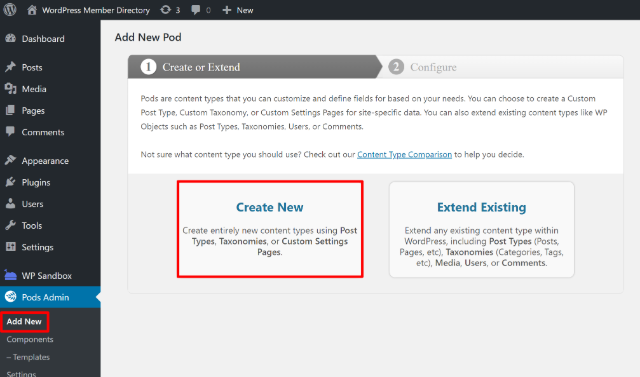The height and width of the screenshot is (377, 640).
Task: Click the Posts pushpin icon
Action: [x=10, y=67]
